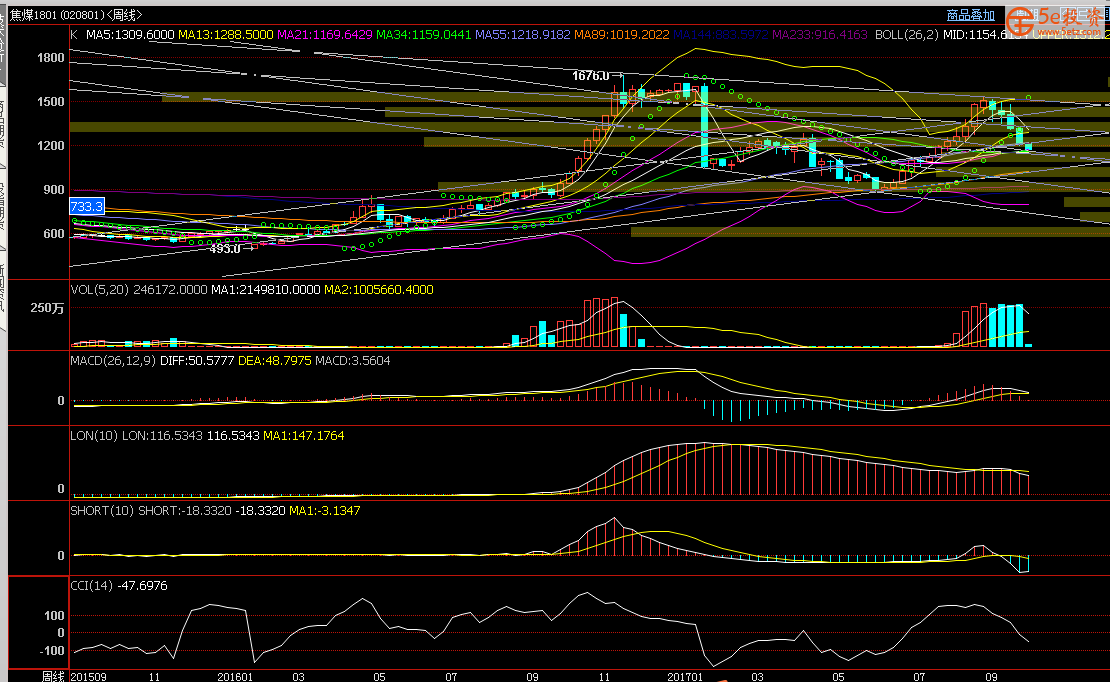
Task: Click the 周线 period label at bottom
Action: [x=53, y=676]
